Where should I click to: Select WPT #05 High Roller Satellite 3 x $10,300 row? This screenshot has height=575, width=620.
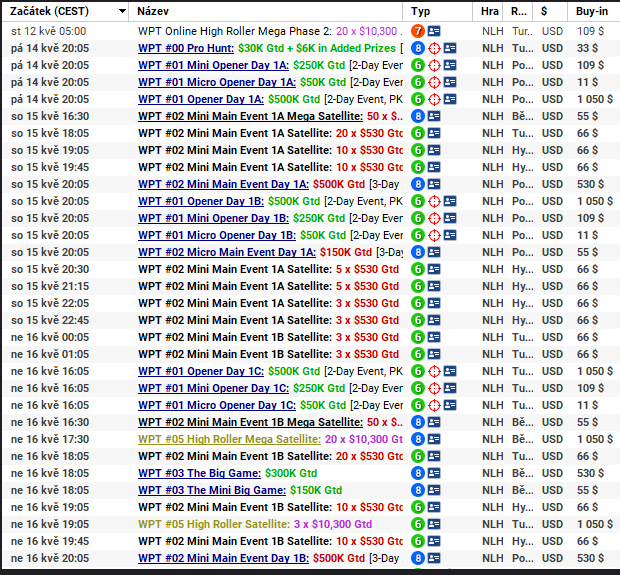311,524
